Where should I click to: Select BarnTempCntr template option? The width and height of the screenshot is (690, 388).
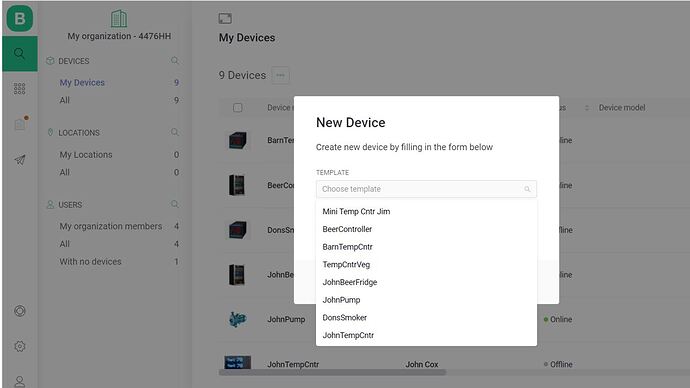pos(426,247)
